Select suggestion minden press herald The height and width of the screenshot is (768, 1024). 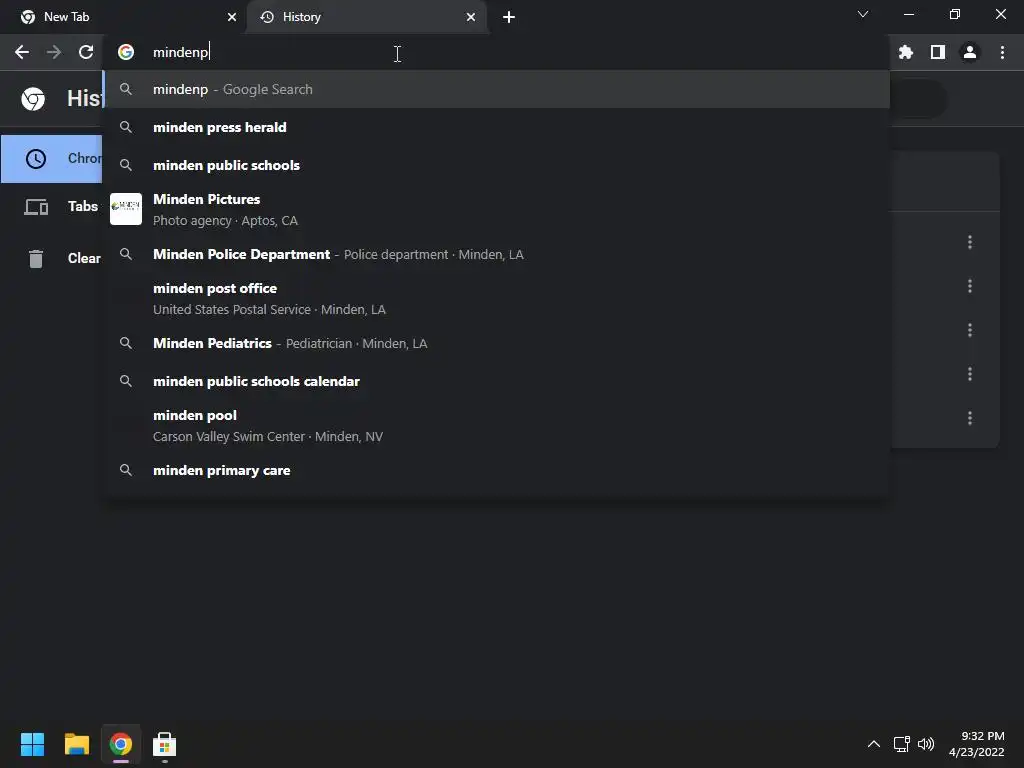tap(497, 127)
